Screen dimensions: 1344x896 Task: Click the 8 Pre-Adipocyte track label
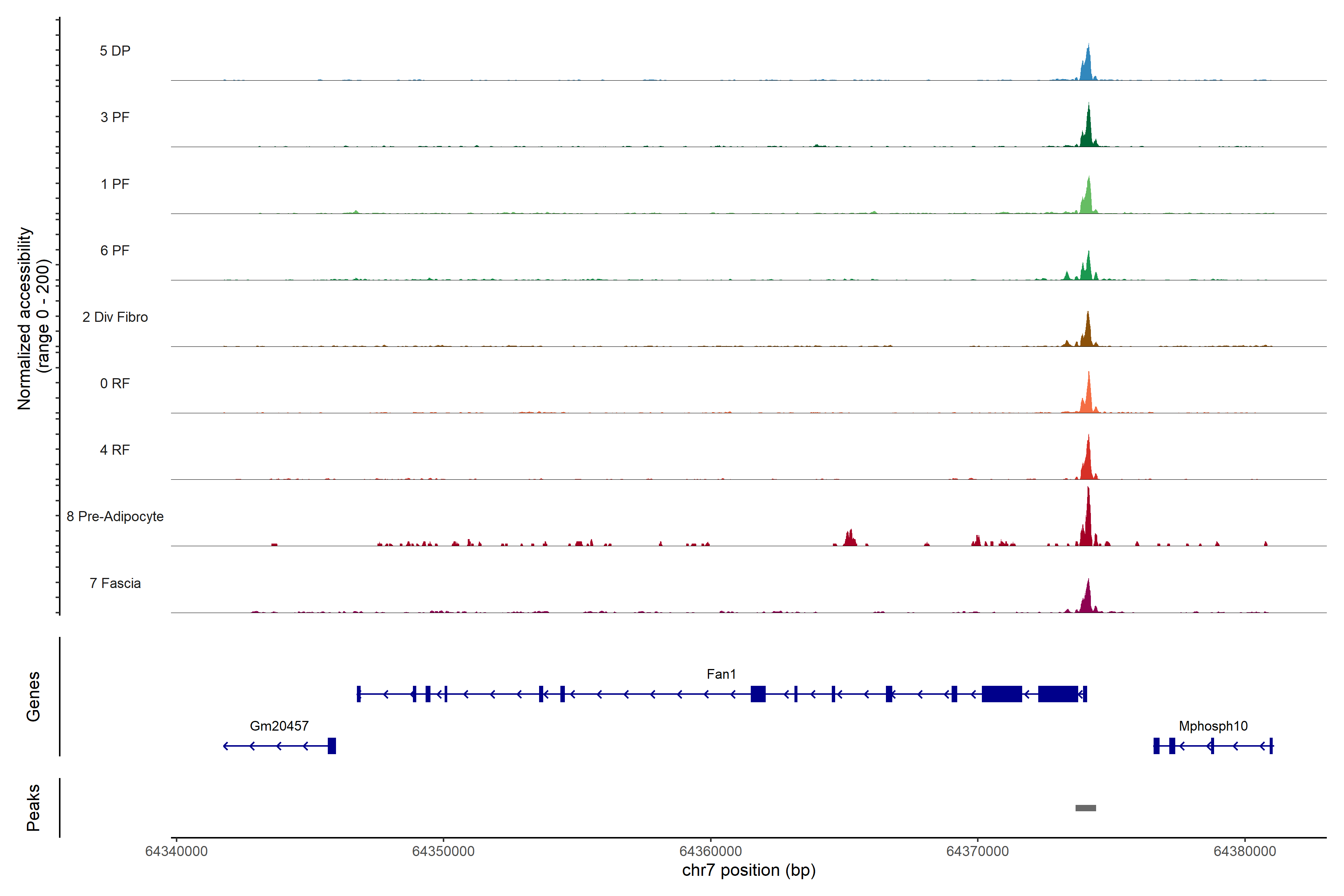coord(115,517)
